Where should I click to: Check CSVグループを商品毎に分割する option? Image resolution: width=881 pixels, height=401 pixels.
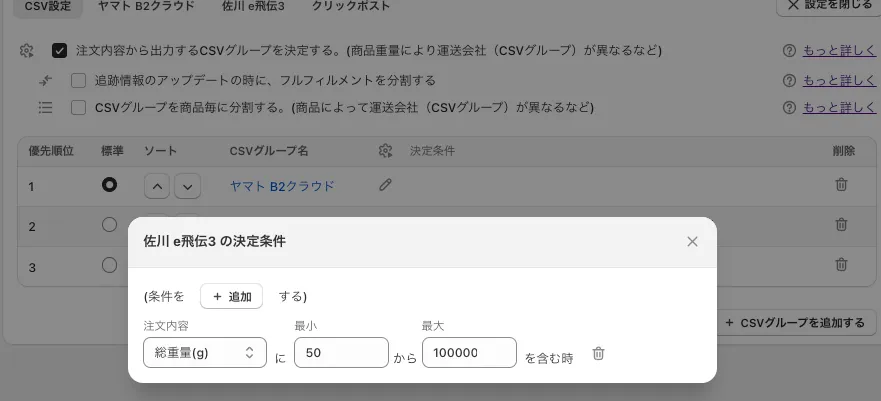point(78,107)
